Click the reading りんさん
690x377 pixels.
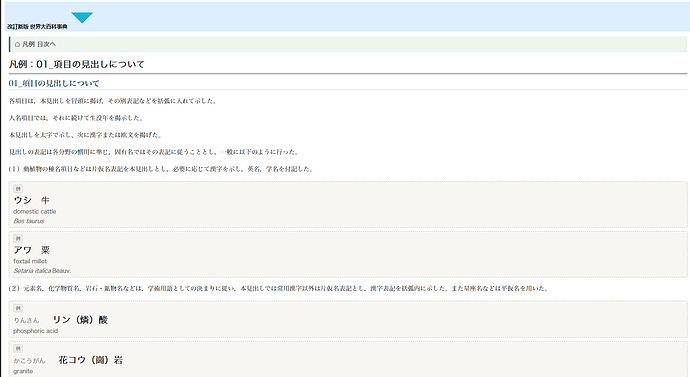pyautogui.click(x=26, y=321)
